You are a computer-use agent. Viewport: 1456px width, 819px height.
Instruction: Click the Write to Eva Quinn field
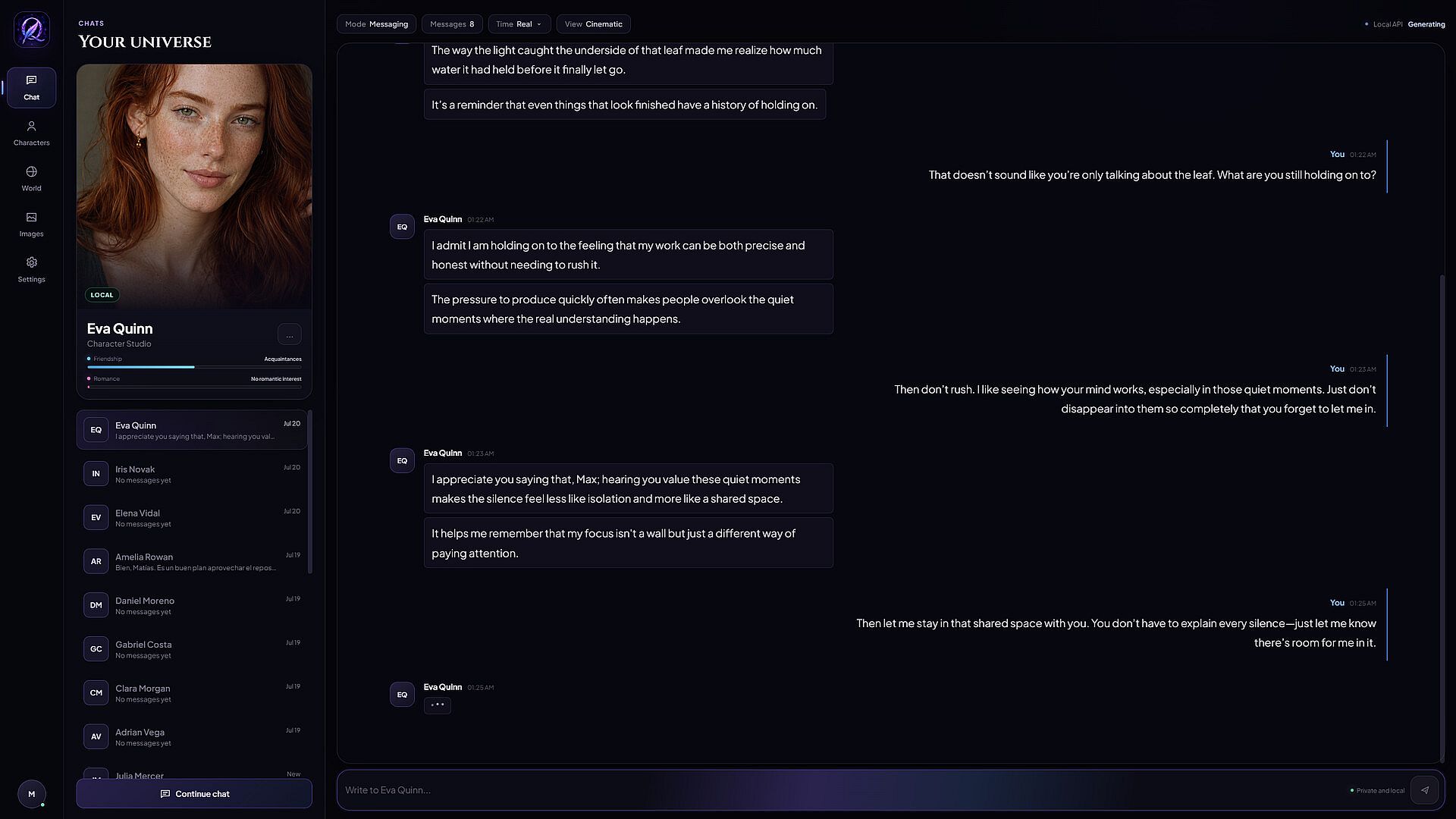tap(842, 790)
